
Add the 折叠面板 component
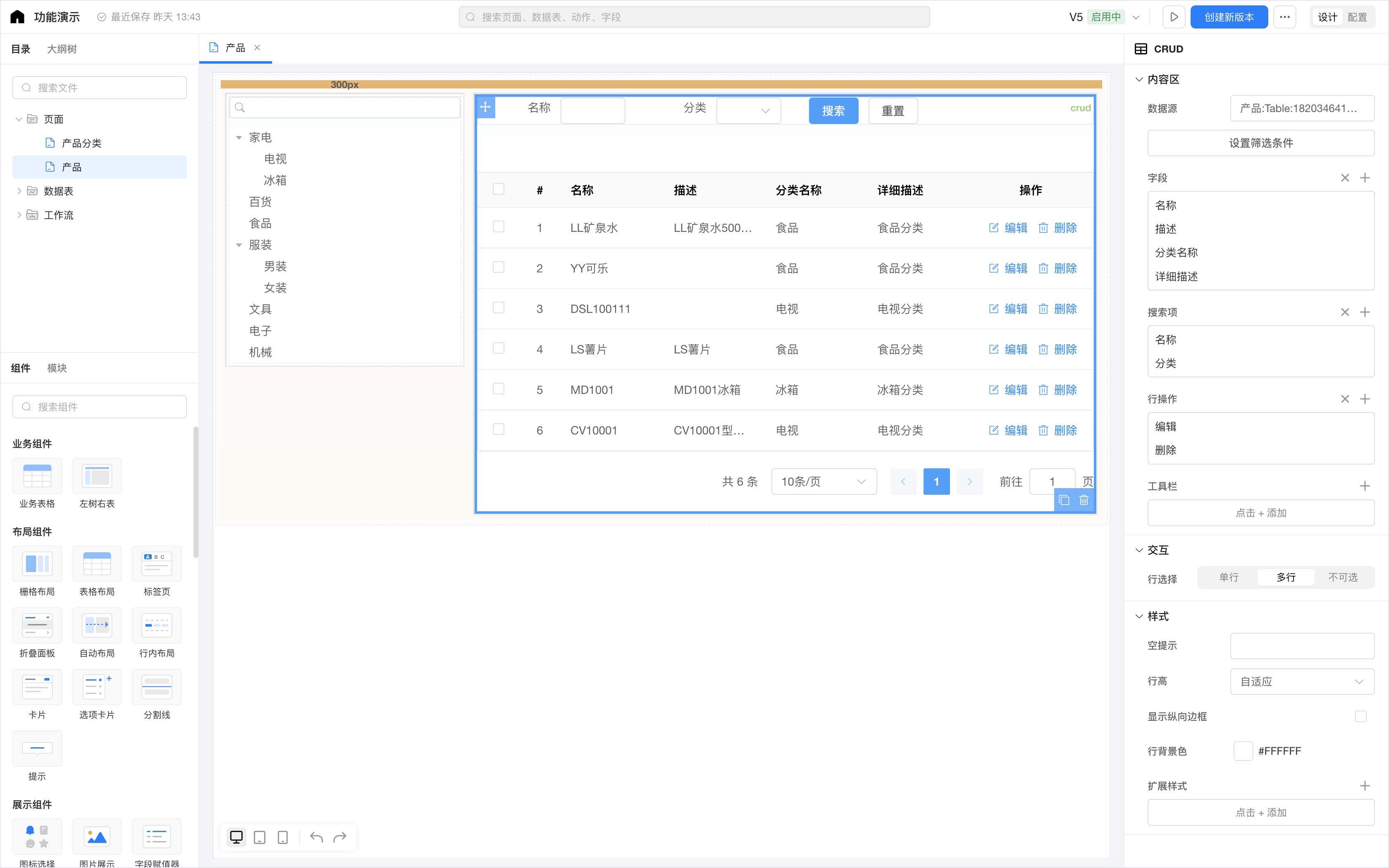[37, 633]
